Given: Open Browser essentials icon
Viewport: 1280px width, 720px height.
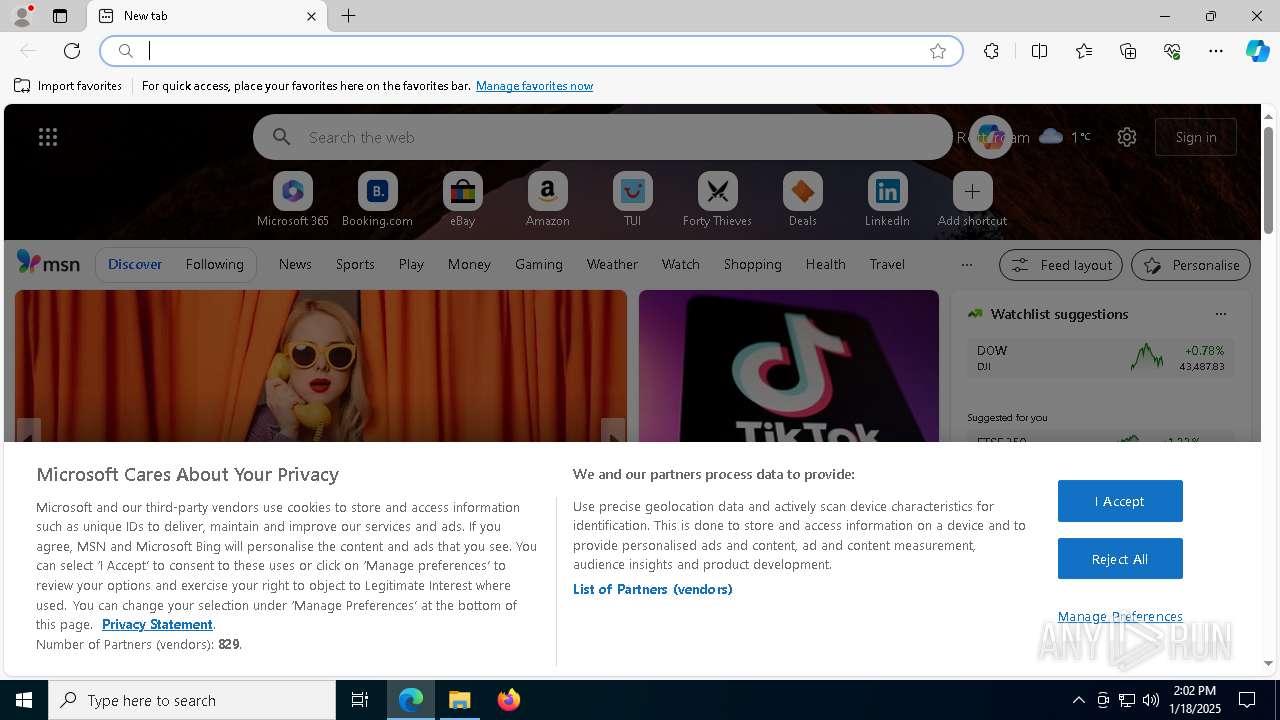Looking at the screenshot, I should tap(1172, 51).
